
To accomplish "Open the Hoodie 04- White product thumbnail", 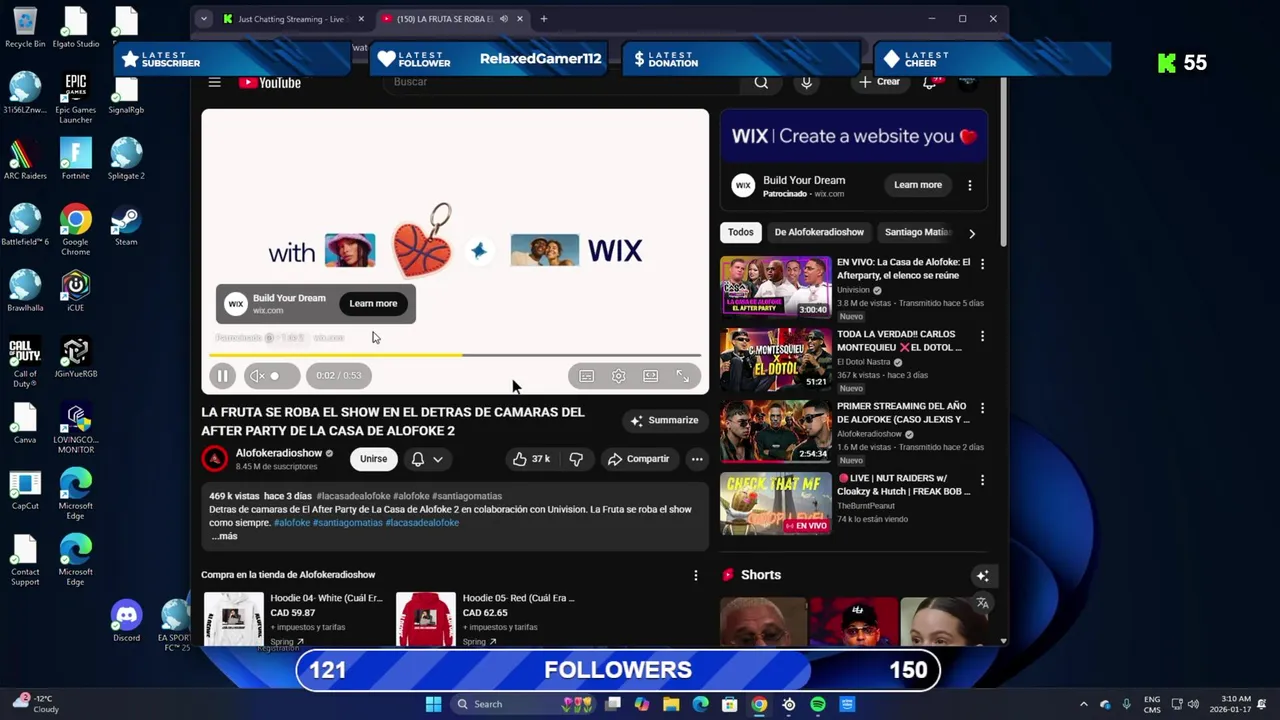I will tap(234, 619).
